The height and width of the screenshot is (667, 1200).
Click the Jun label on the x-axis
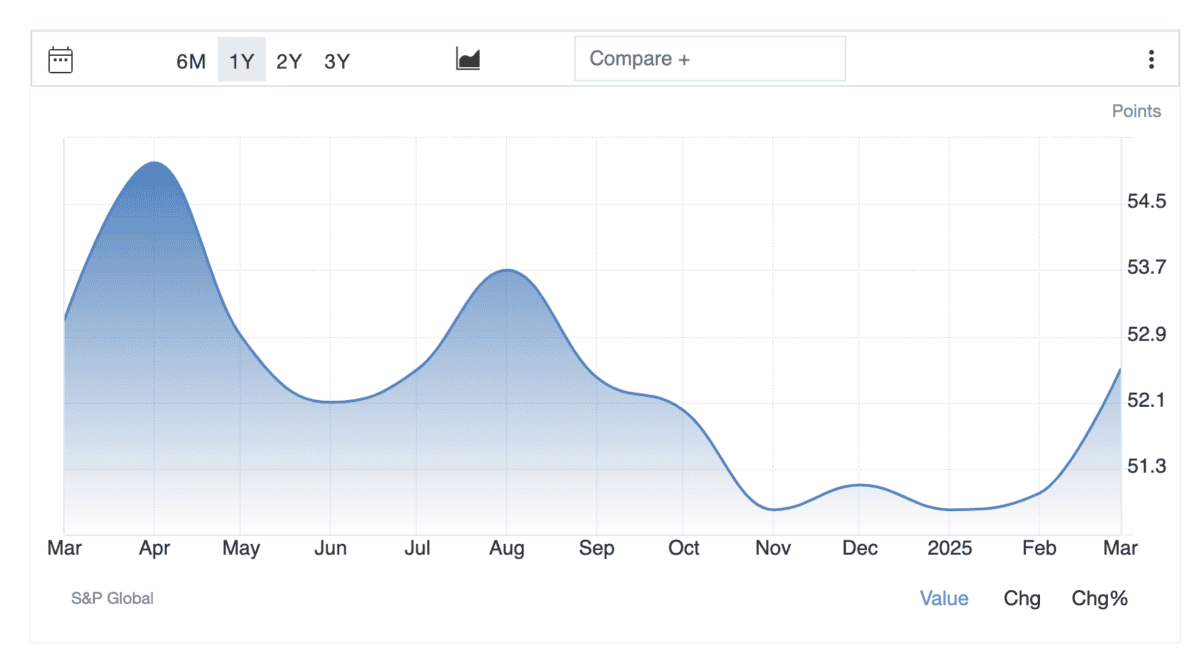click(330, 548)
